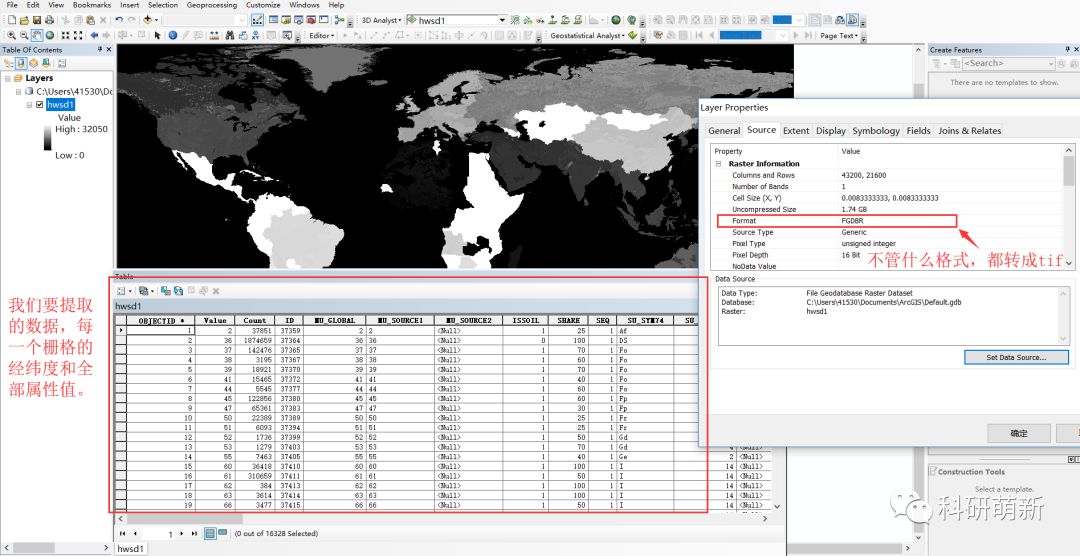Image resolution: width=1080 pixels, height=556 pixels.
Task: Open the Geostatistical Analyst dropdown
Action: pyautogui.click(x=588, y=36)
